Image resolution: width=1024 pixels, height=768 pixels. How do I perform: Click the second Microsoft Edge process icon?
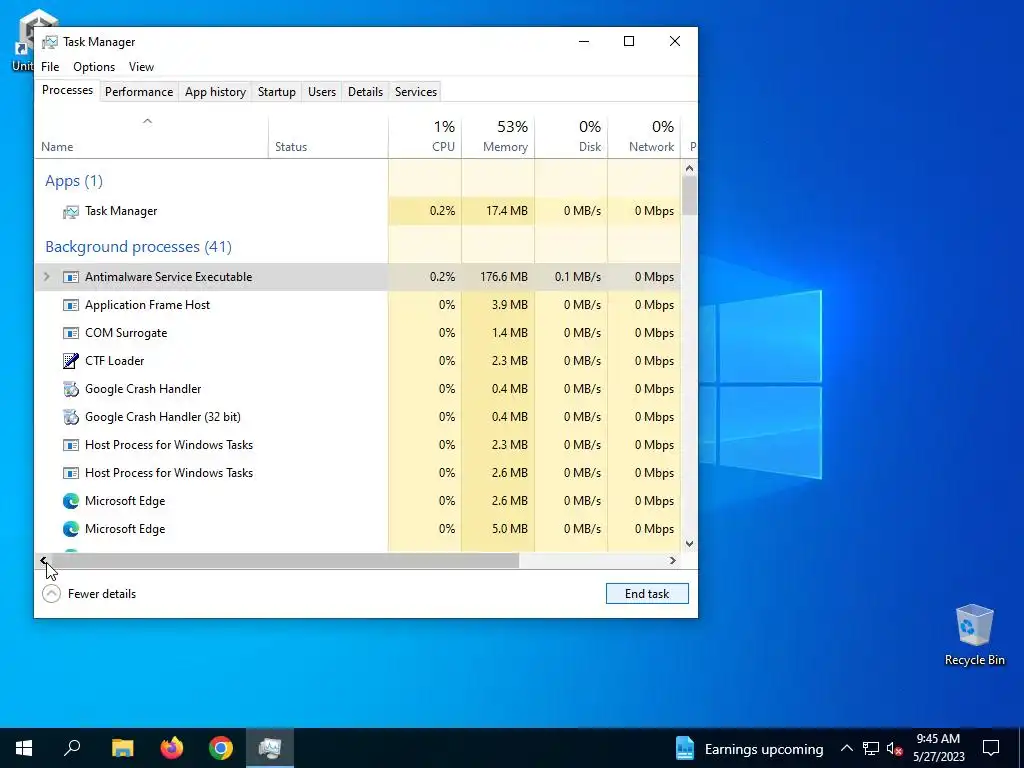click(x=71, y=530)
